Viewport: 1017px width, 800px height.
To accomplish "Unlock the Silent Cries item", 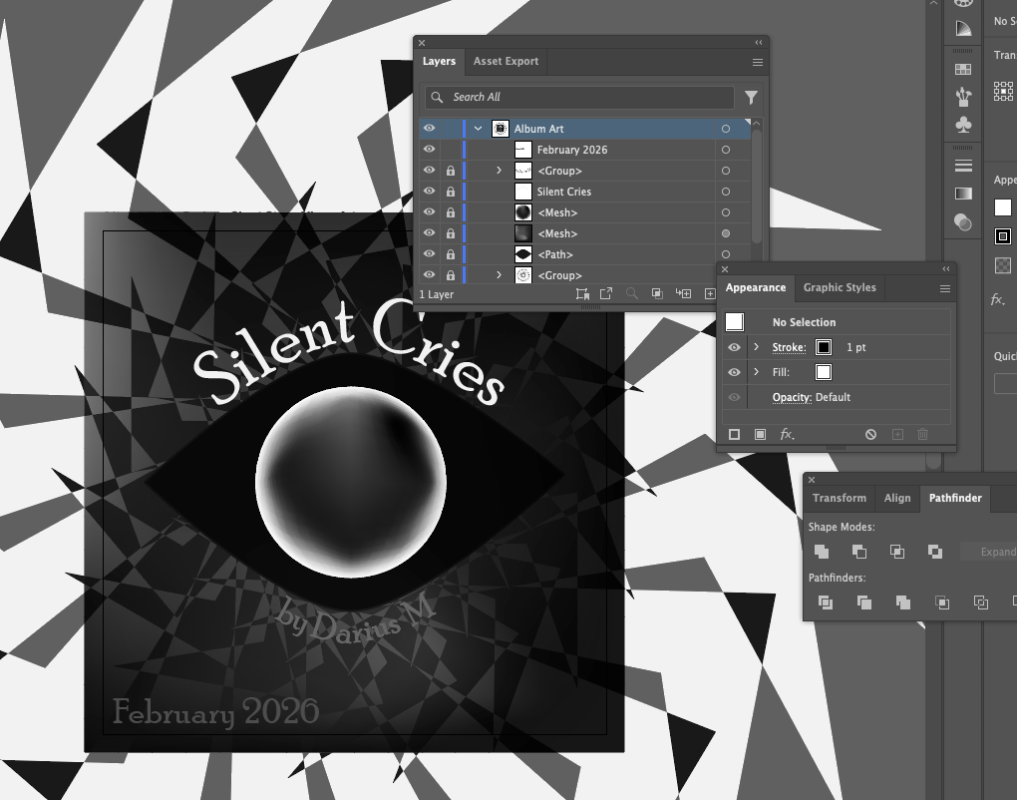I will (450, 191).
